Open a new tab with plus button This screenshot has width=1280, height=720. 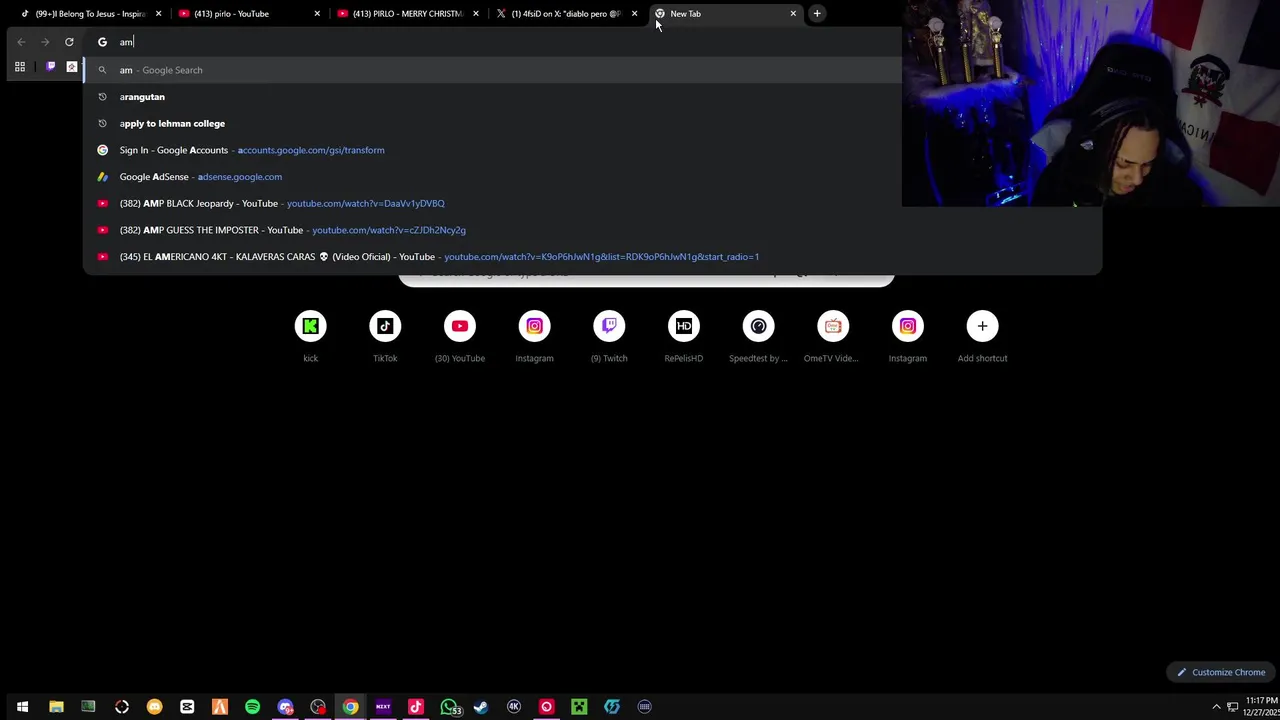[x=817, y=14]
